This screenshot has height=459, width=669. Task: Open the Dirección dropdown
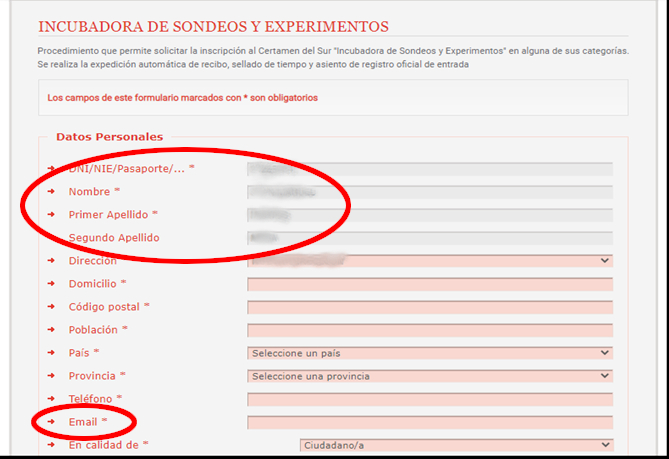[429, 261]
